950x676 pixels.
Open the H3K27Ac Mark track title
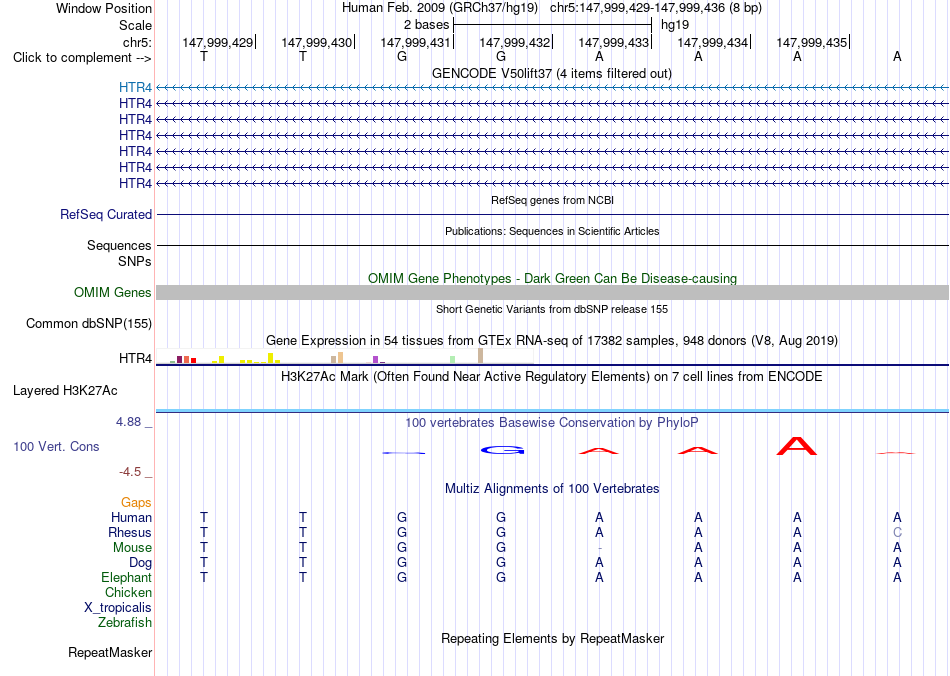(552, 377)
